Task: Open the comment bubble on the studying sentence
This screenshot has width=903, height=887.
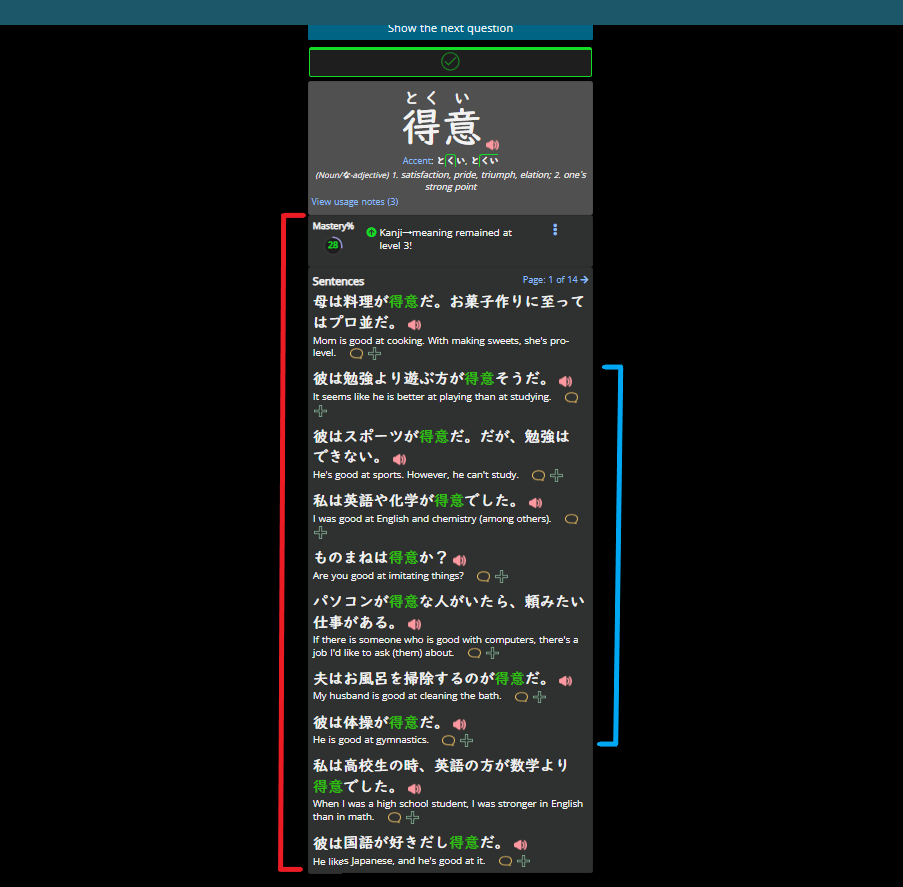Action: [x=571, y=396]
